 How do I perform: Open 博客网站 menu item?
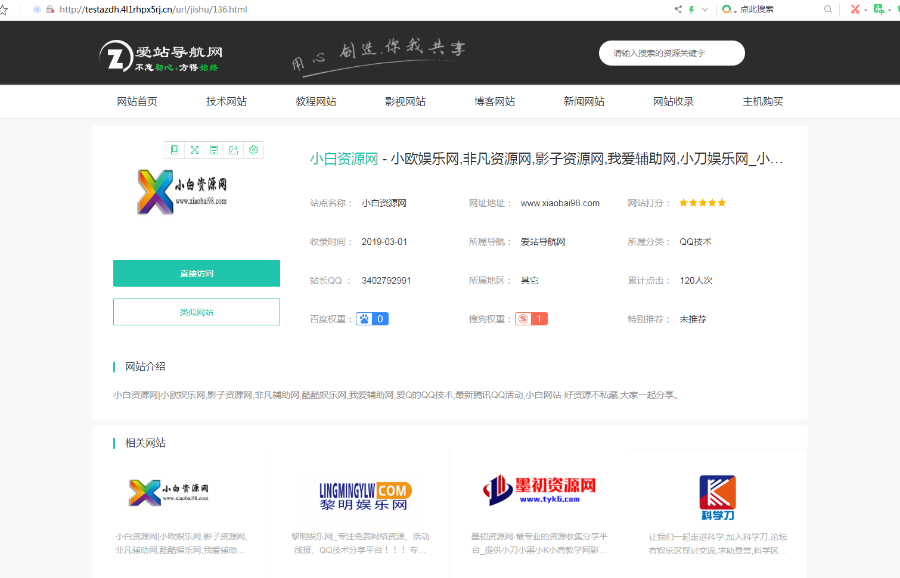coord(495,102)
